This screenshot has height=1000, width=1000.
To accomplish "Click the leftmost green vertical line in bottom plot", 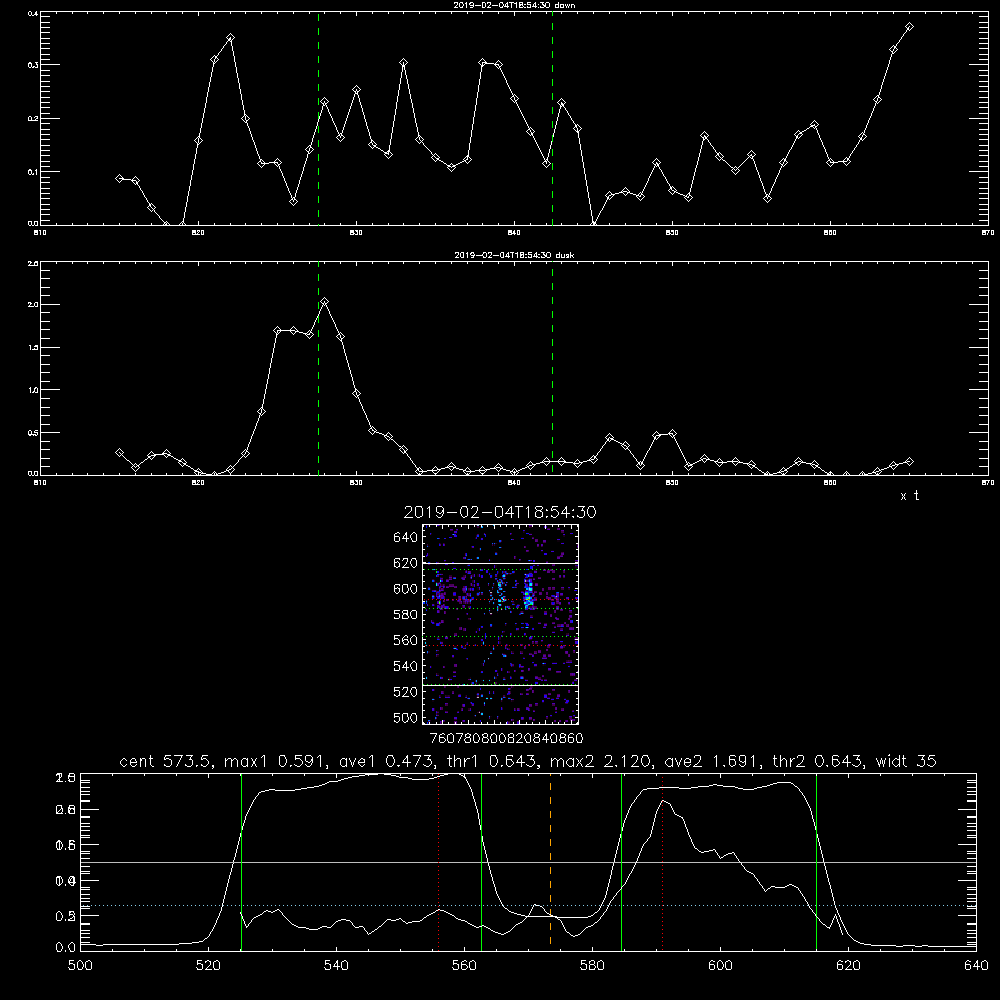I will coord(241,861).
